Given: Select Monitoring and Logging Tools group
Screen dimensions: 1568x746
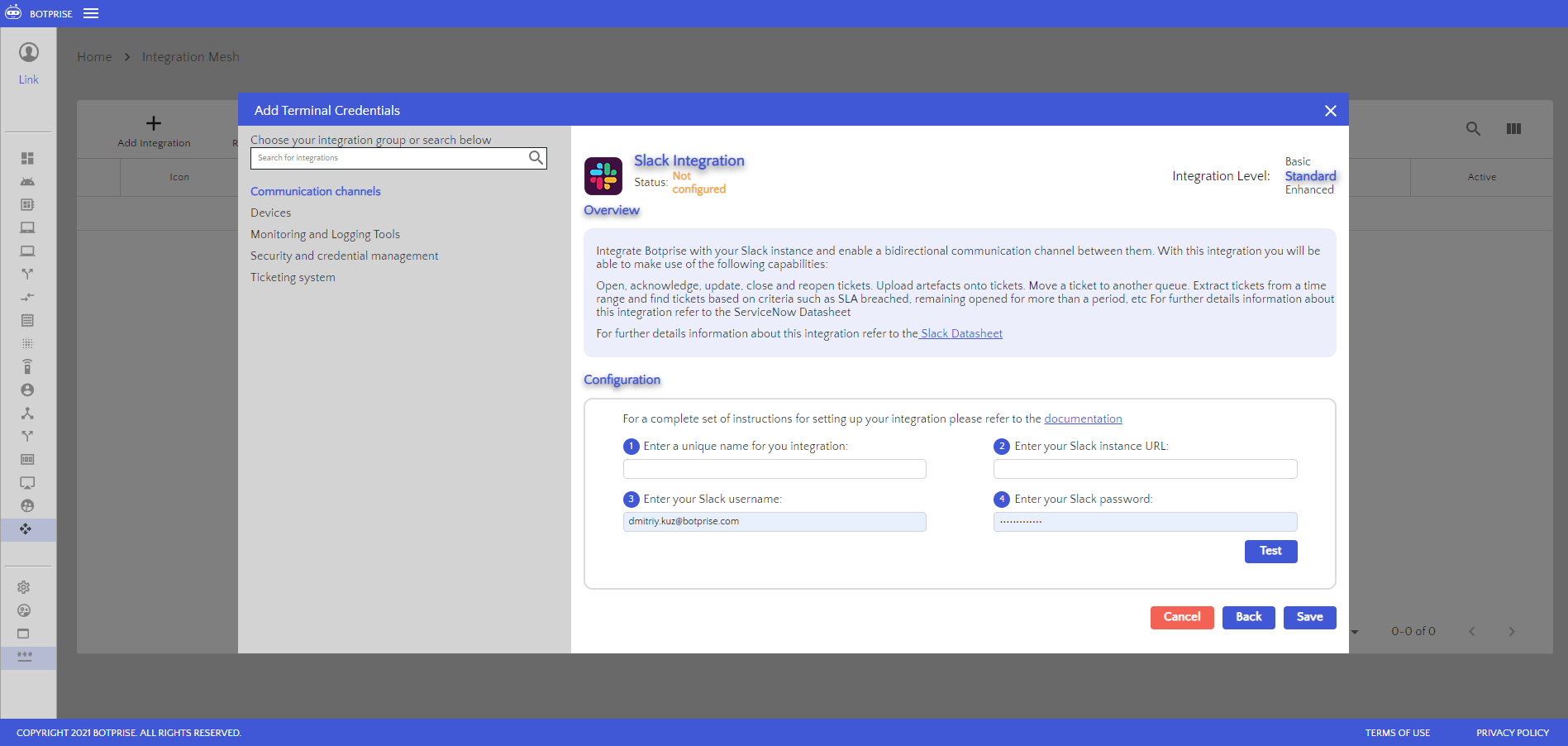Looking at the screenshot, I should pyautogui.click(x=325, y=234).
